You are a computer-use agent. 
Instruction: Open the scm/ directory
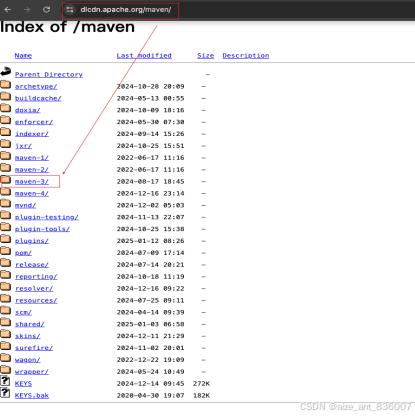click(x=23, y=312)
